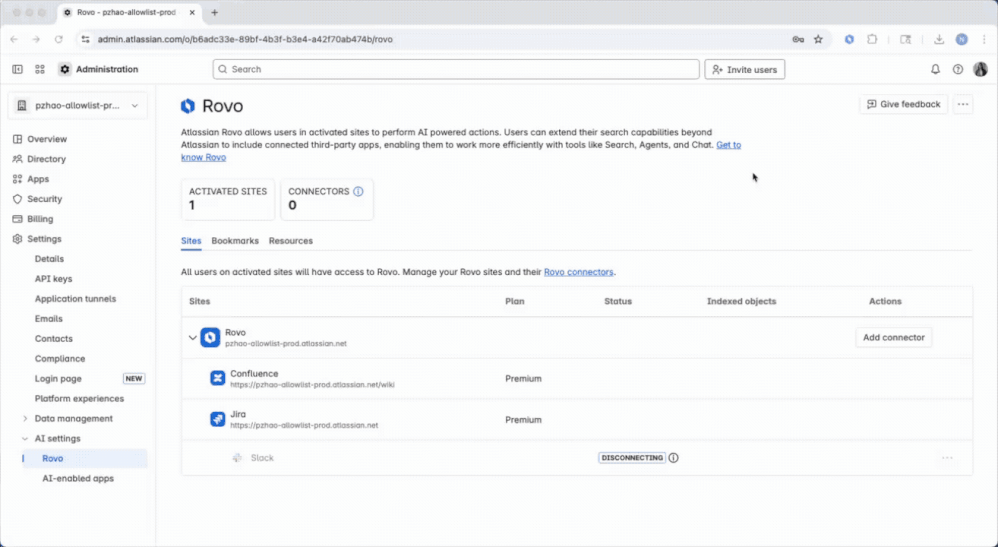
Task: Collapse the Rovo site row
Action: pyautogui.click(x=192, y=337)
